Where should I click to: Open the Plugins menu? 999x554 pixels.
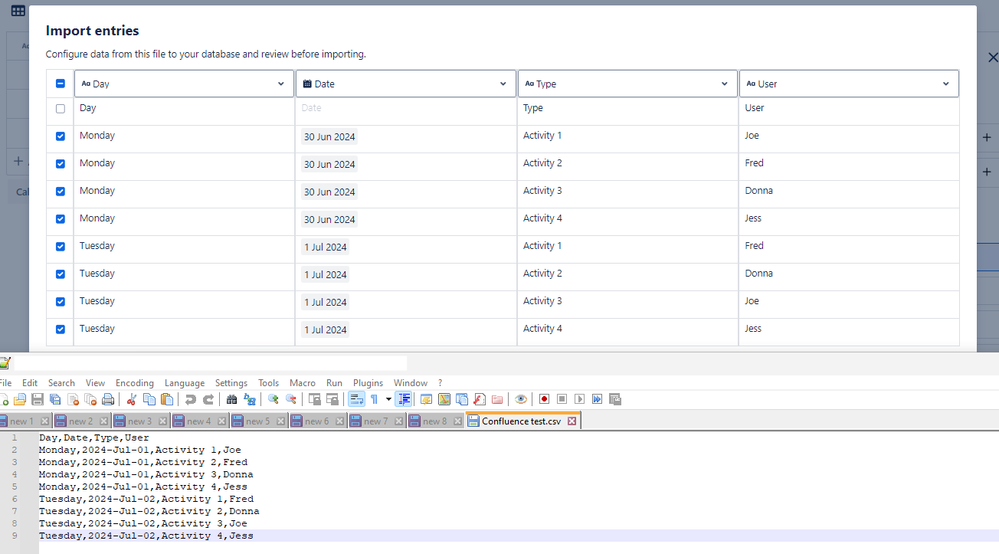[368, 383]
